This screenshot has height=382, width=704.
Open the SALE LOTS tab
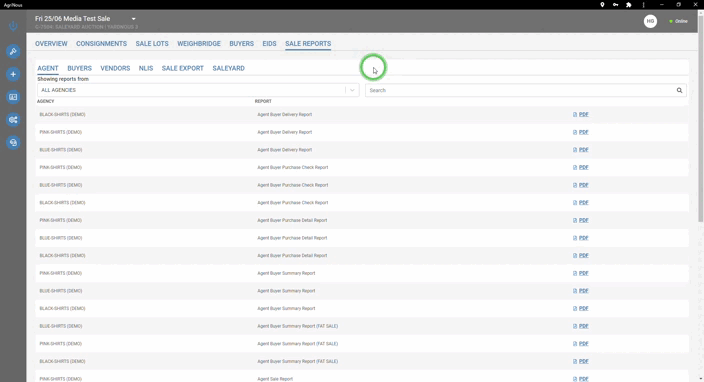point(152,44)
